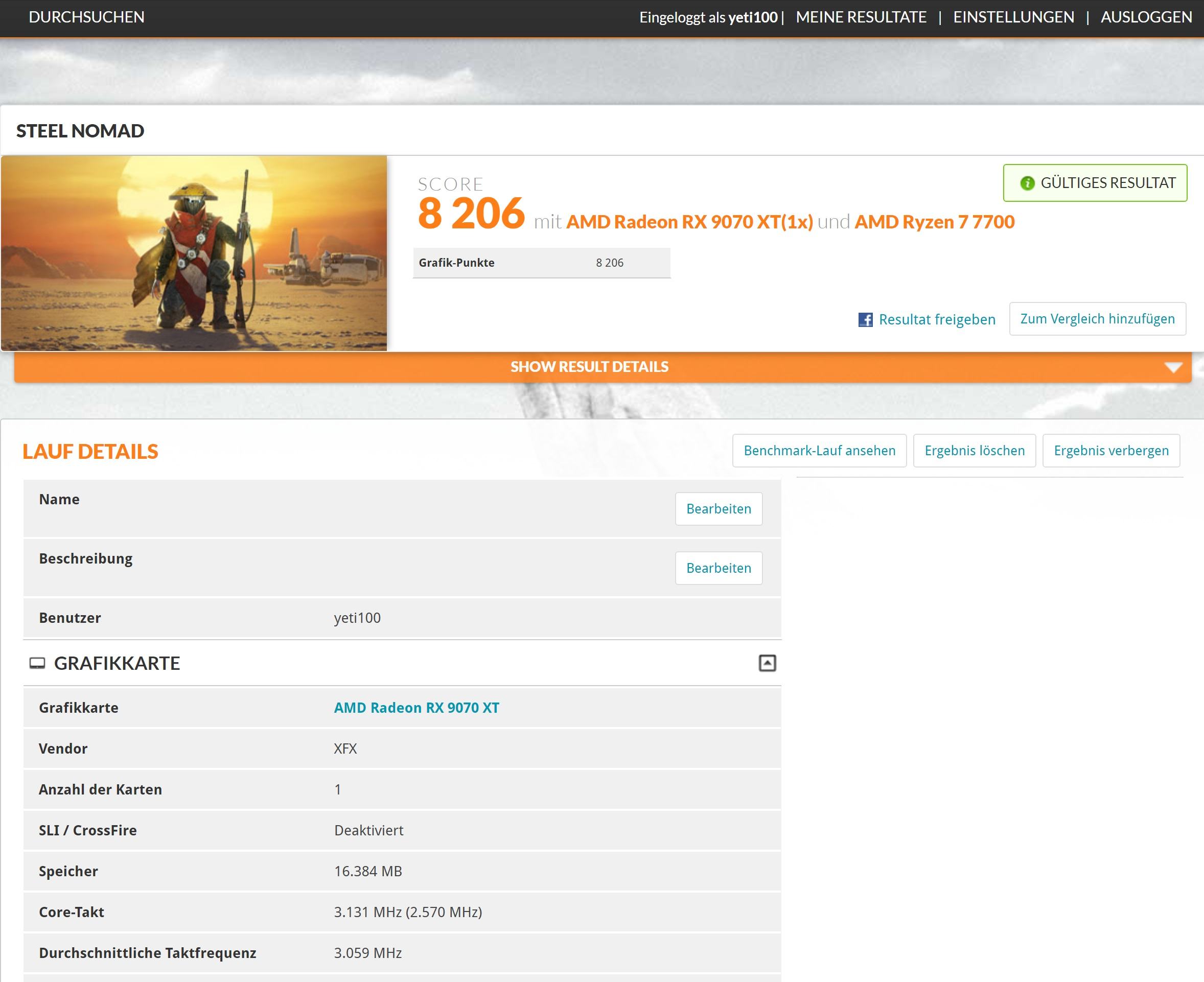
Task: Click the Facebook share icon
Action: click(865, 320)
